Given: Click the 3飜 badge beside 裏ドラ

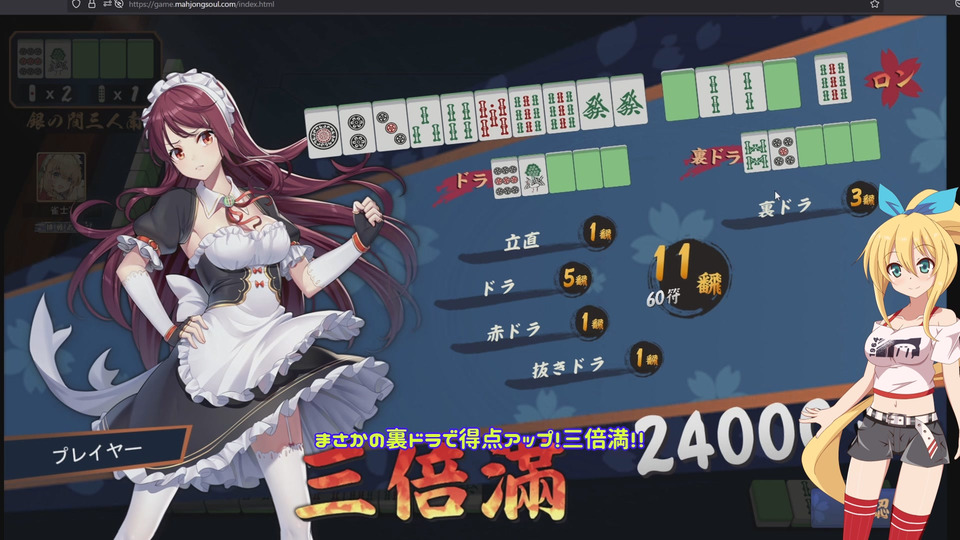Looking at the screenshot, I should click(861, 198).
